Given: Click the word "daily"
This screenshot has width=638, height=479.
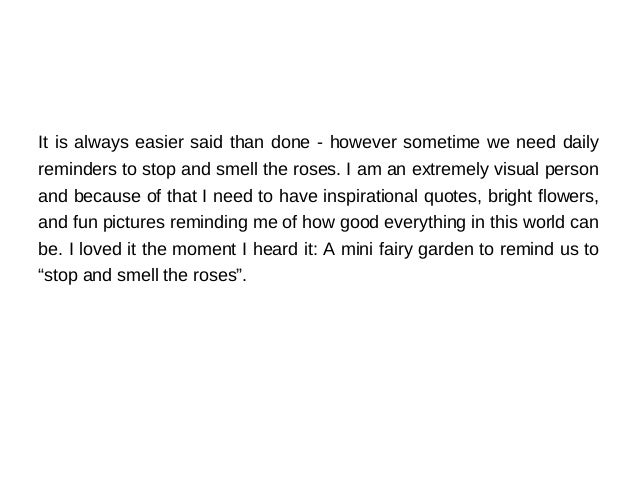Looking at the screenshot, I should coord(581,143).
